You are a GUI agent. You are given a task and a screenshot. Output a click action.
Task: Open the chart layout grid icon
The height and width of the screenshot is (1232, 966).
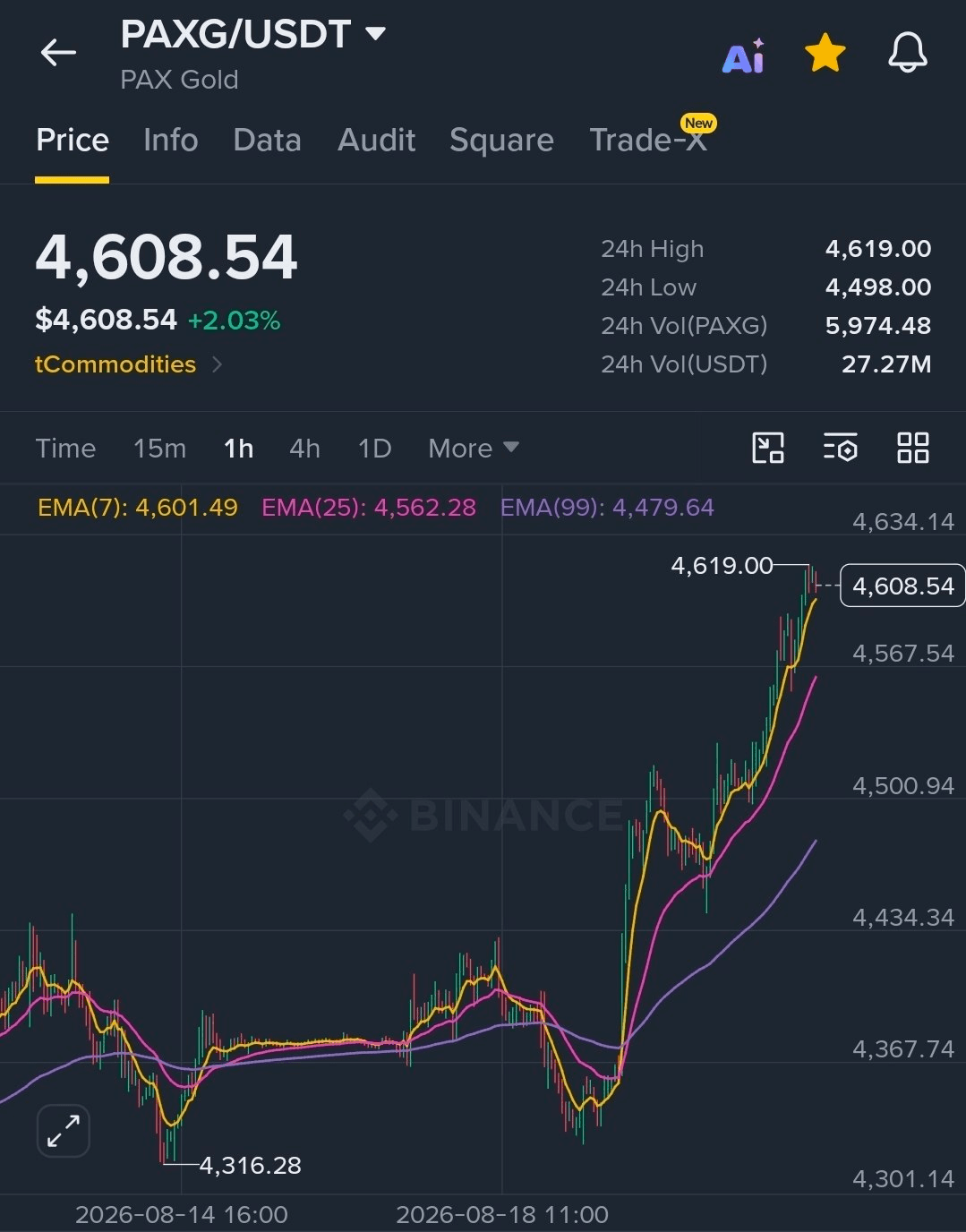point(912,448)
